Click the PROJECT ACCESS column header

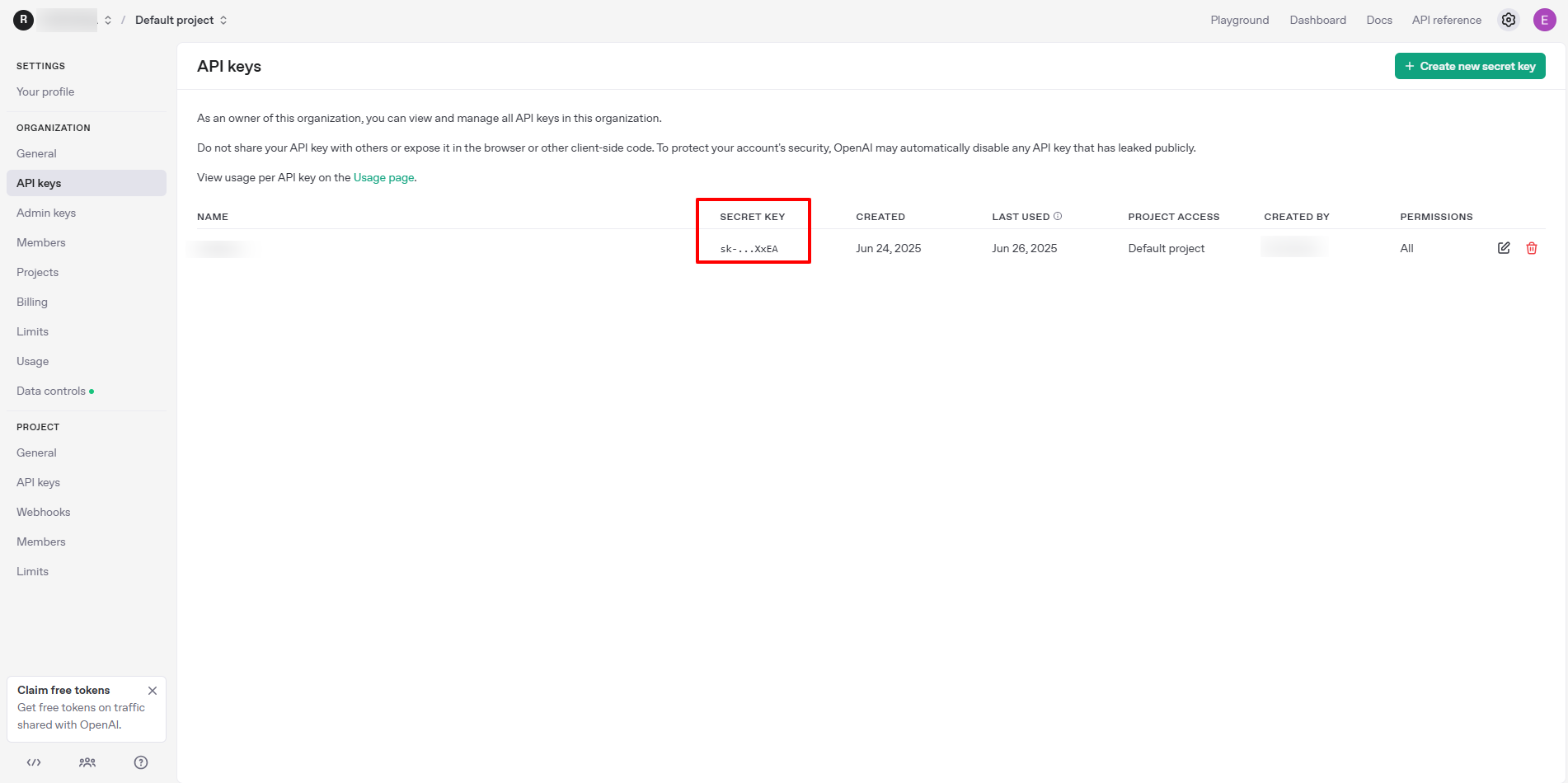coord(1173,217)
